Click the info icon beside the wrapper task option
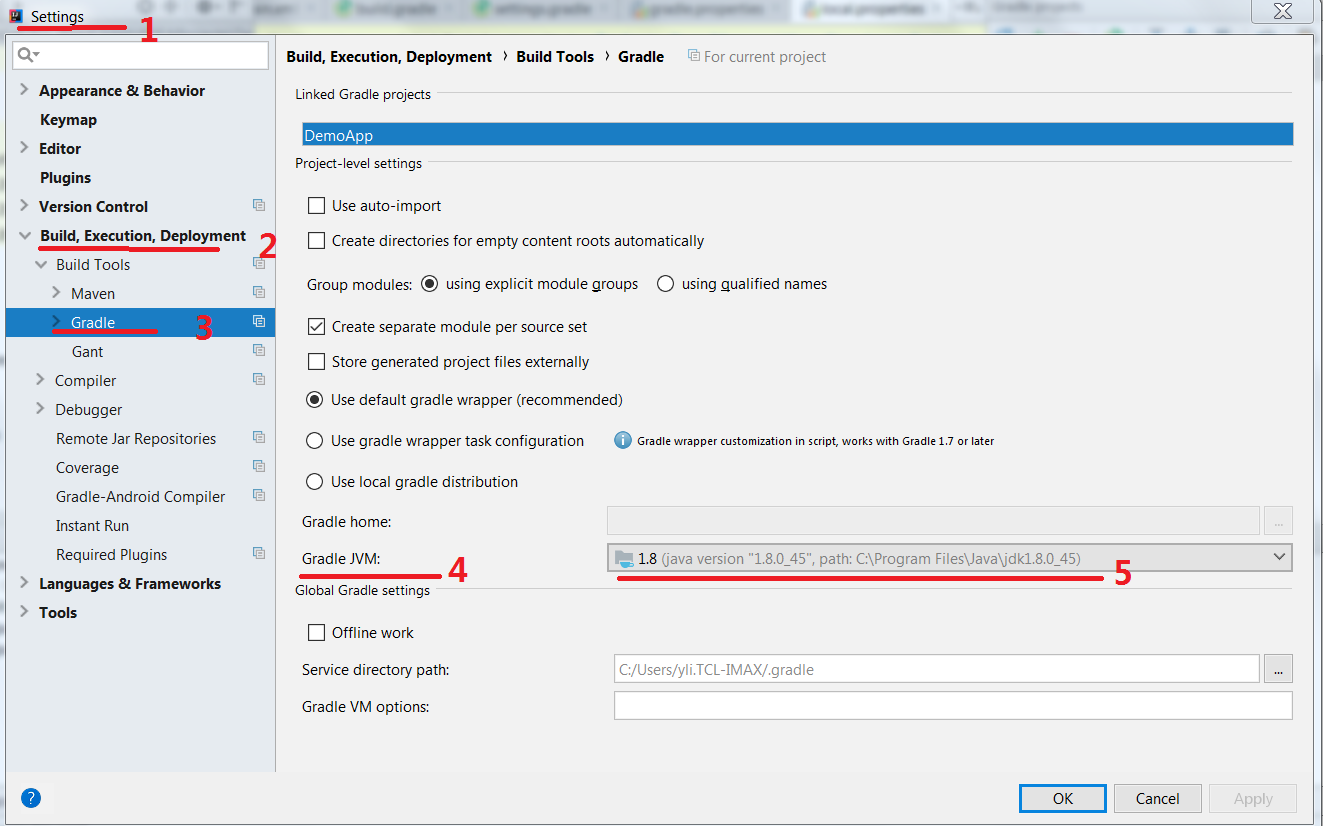The width and height of the screenshot is (1323, 826). tap(623, 441)
